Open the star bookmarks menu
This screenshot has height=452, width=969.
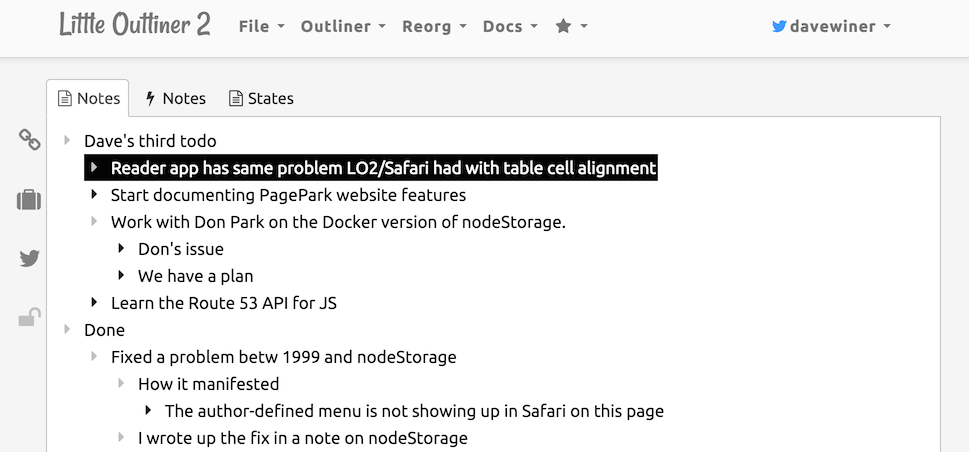[x=571, y=27]
